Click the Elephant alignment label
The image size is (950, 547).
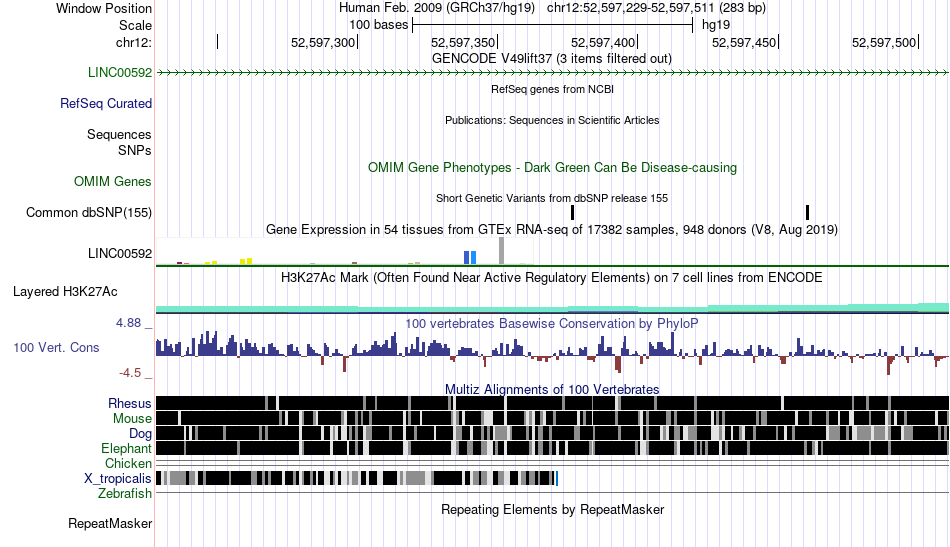pos(126,449)
